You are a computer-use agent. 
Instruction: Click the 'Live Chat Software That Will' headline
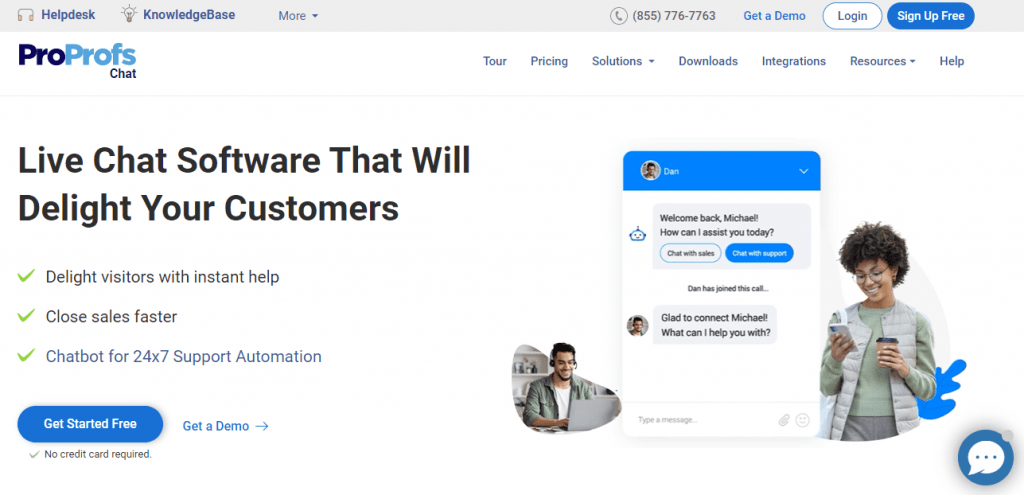click(x=244, y=160)
